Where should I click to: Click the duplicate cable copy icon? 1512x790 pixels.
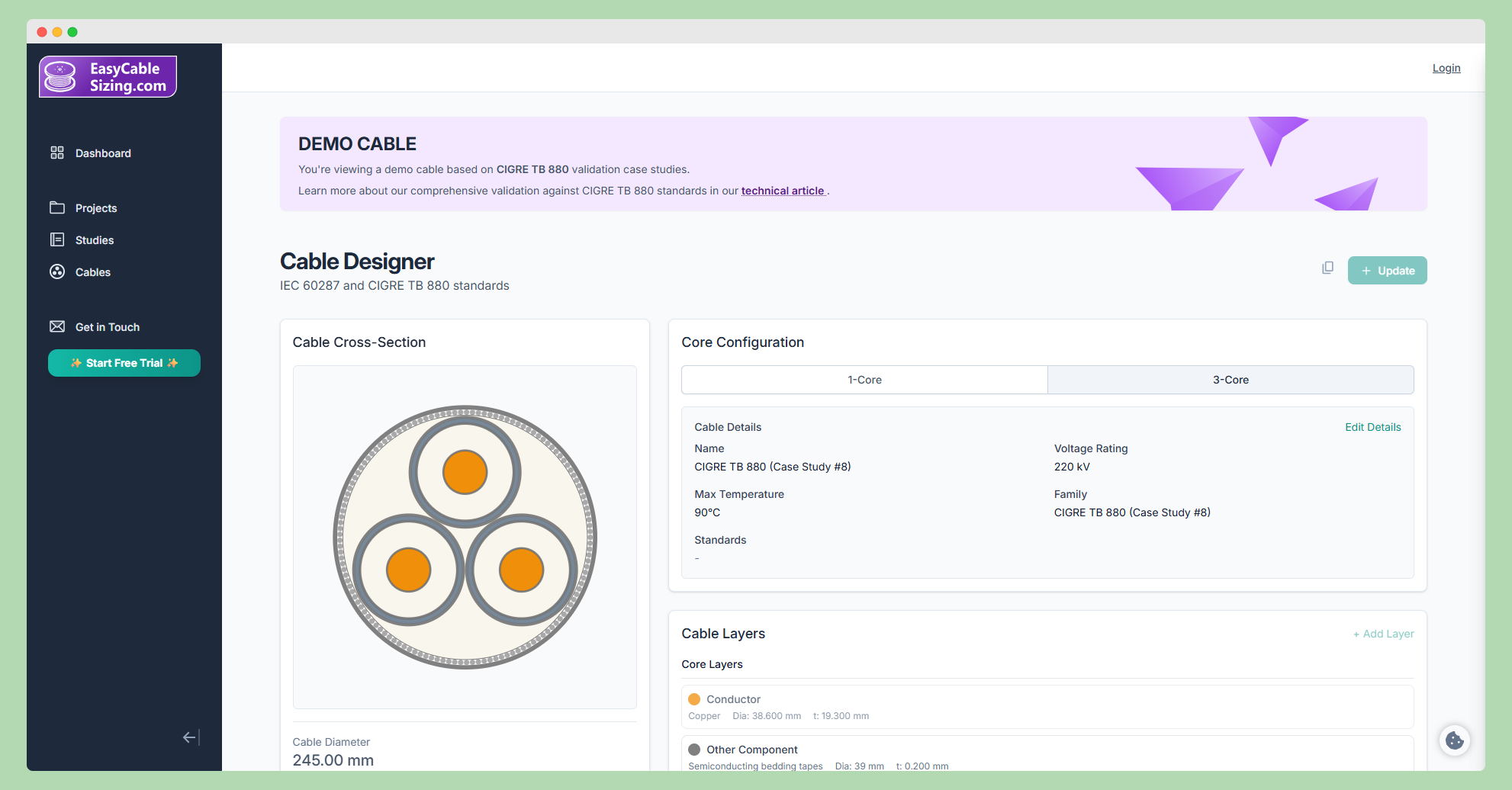pyautogui.click(x=1327, y=268)
